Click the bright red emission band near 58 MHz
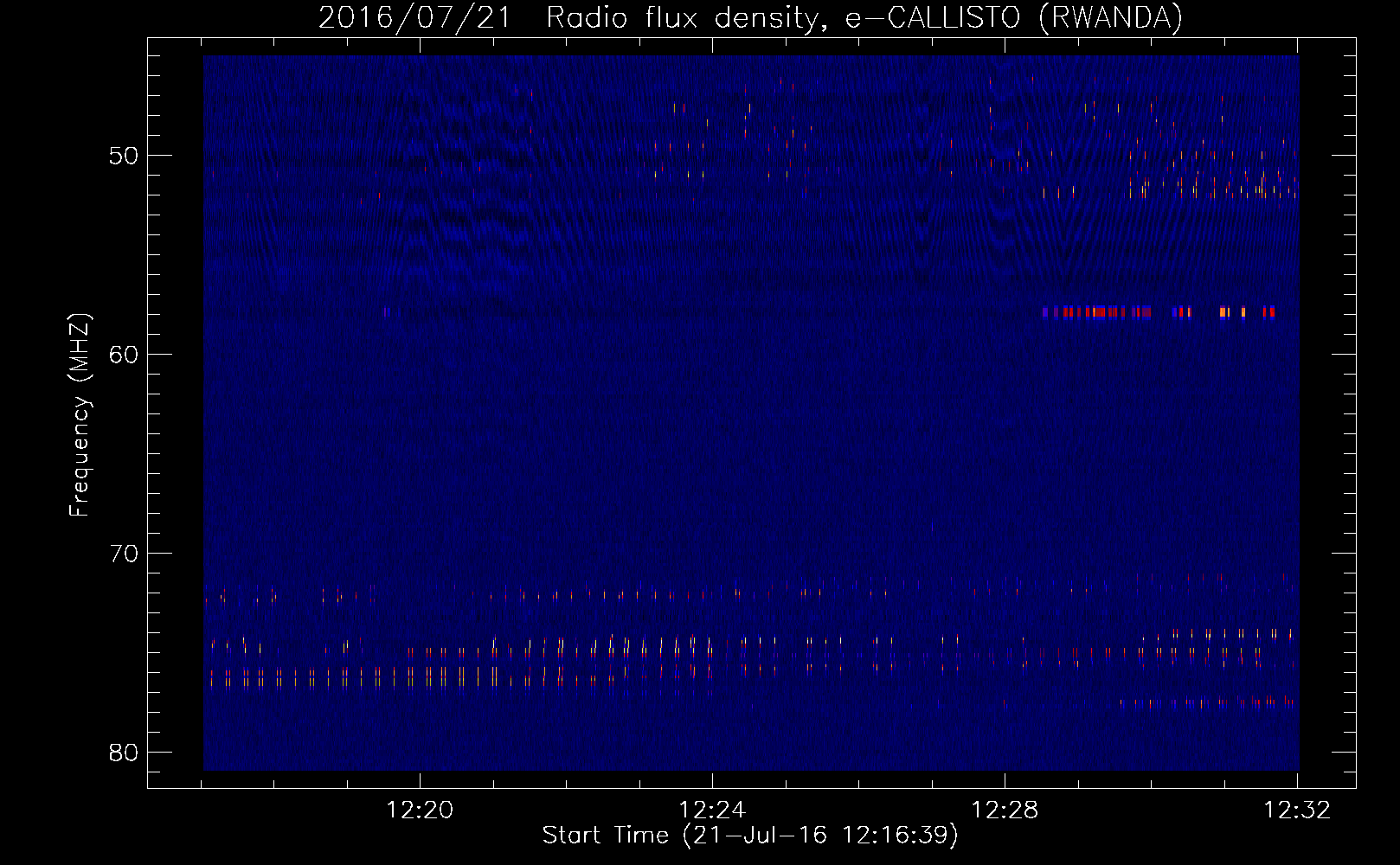The width and height of the screenshot is (1400, 865). [x=1159, y=312]
